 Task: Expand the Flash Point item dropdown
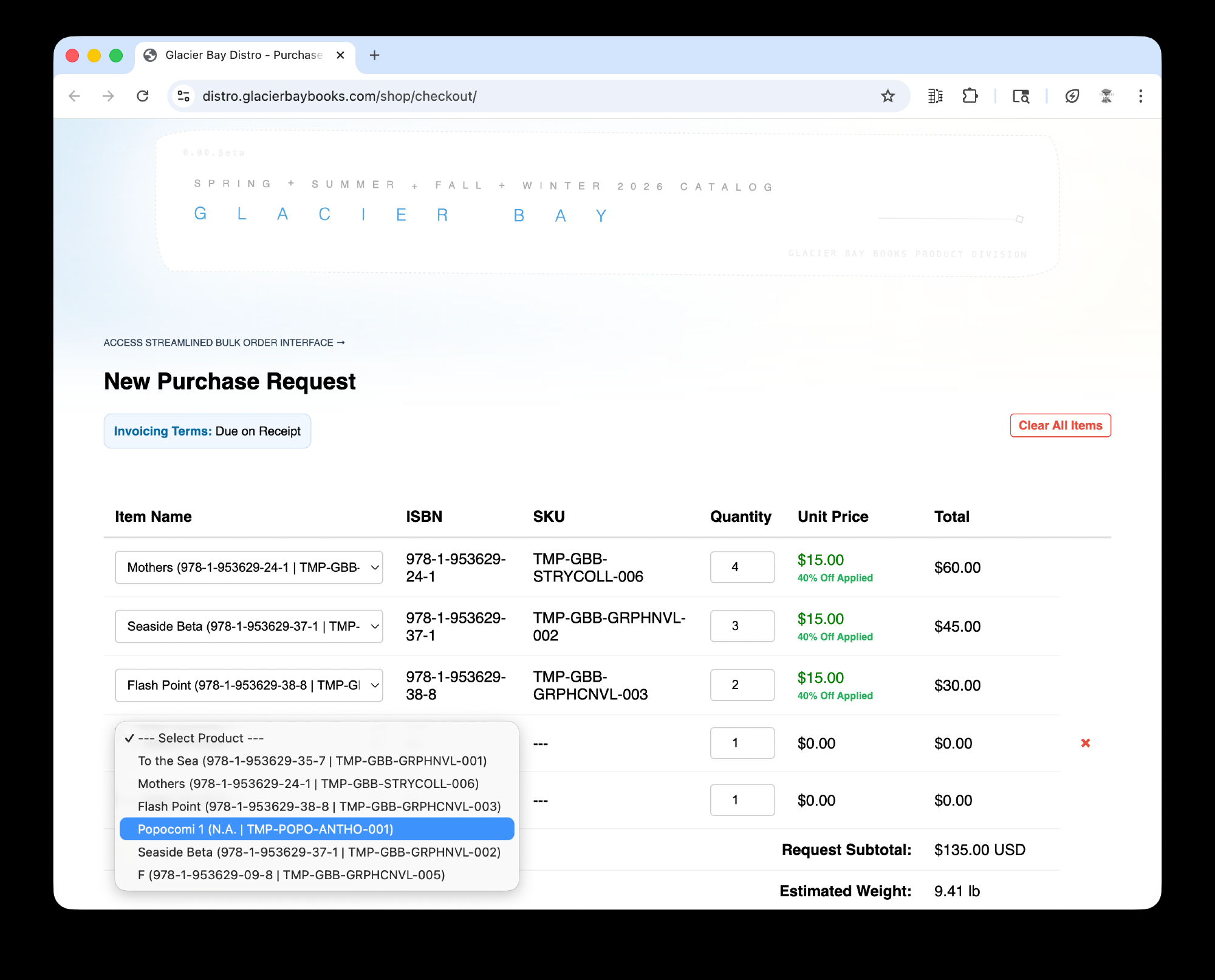point(248,685)
